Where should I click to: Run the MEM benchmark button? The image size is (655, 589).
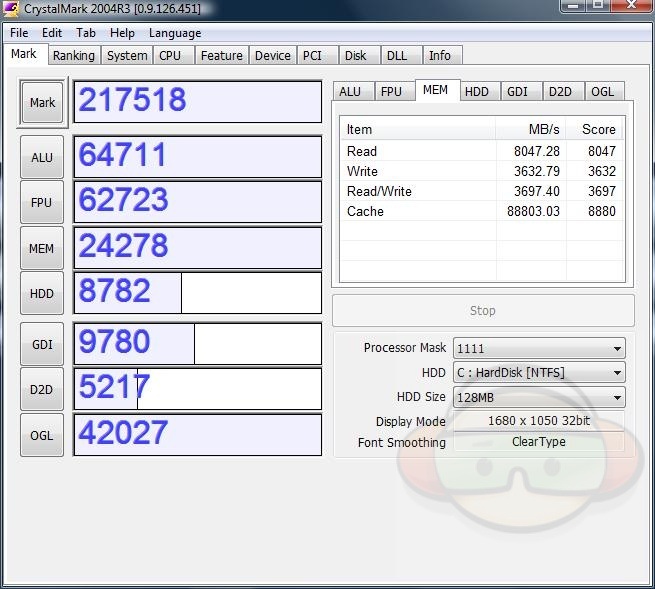click(x=42, y=248)
